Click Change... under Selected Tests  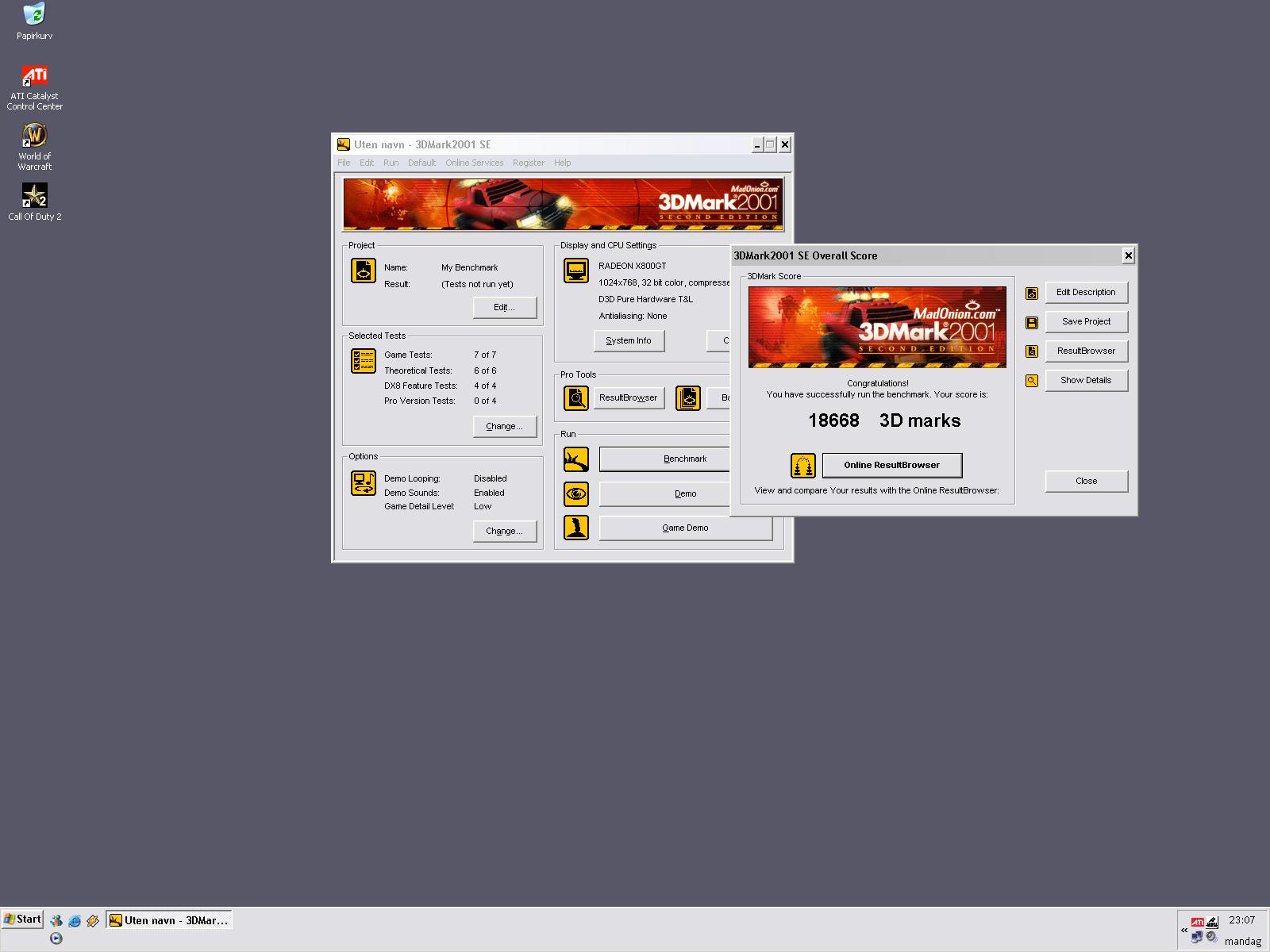point(505,427)
